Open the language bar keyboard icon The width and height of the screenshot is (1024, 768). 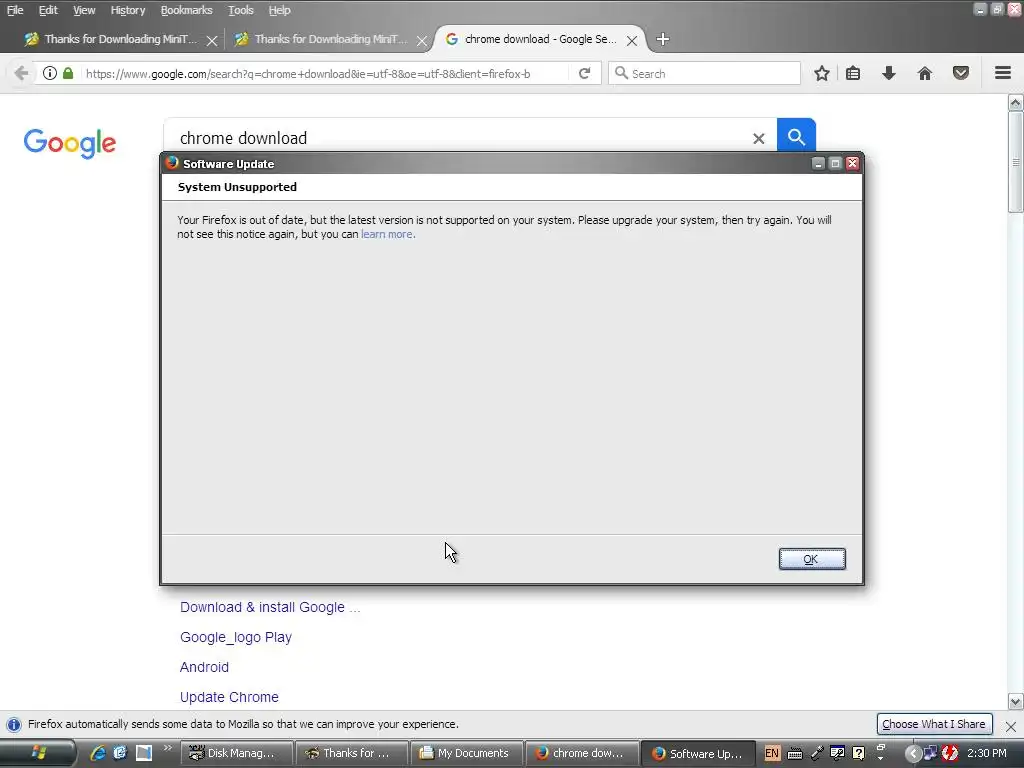795,754
